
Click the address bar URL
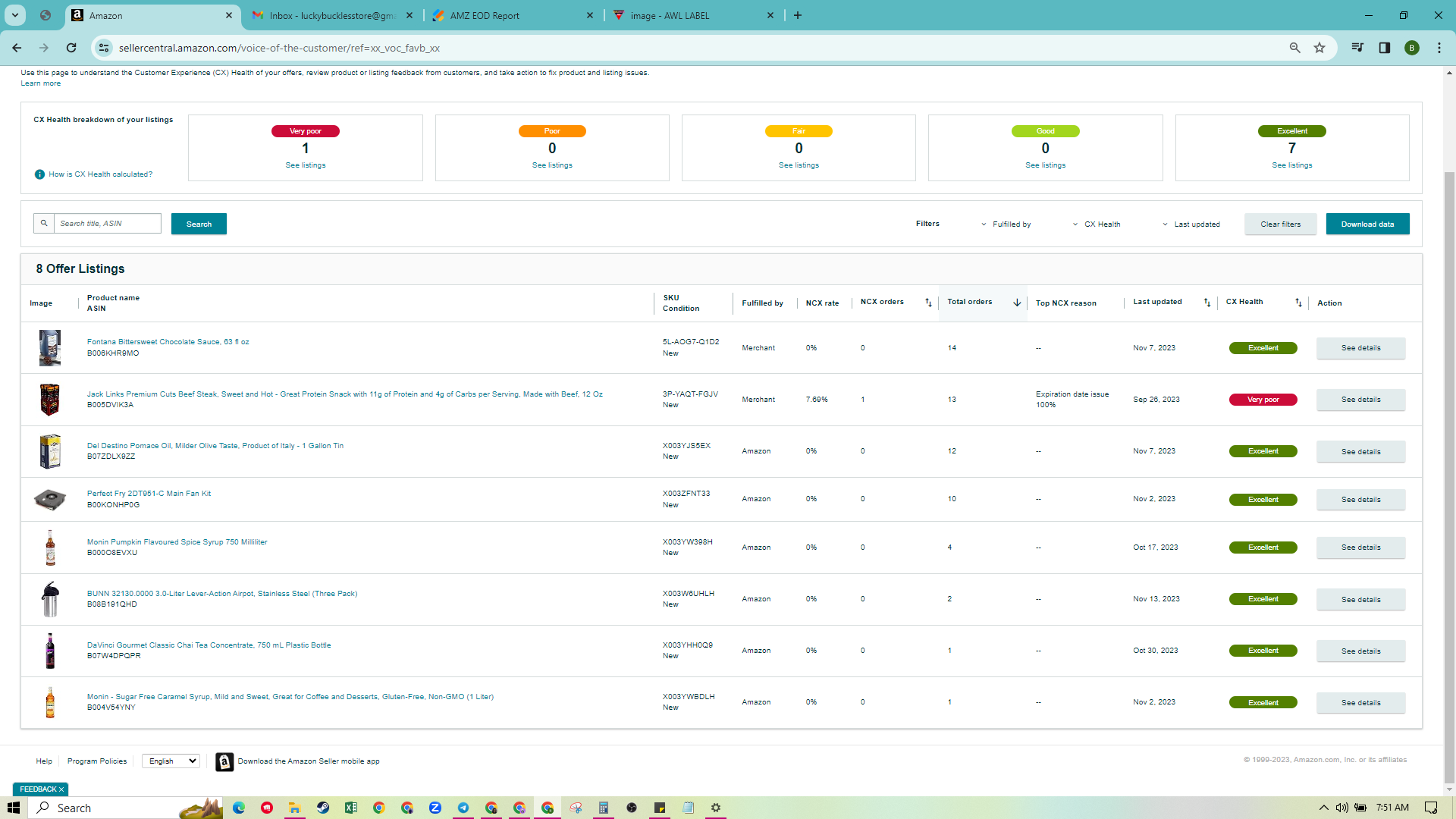click(x=279, y=48)
